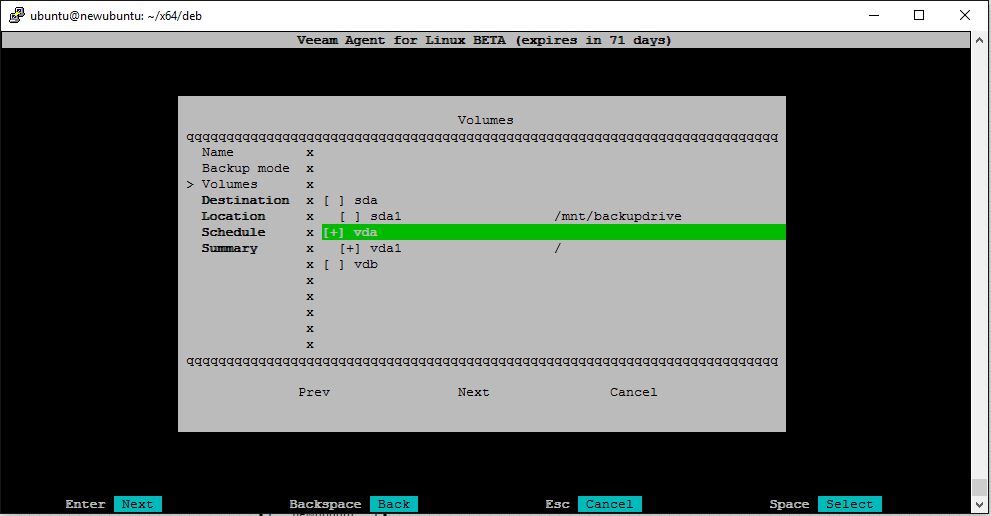Select the Name wizard step
Image resolution: width=991 pixels, height=516 pixels.
pos(217,152)
